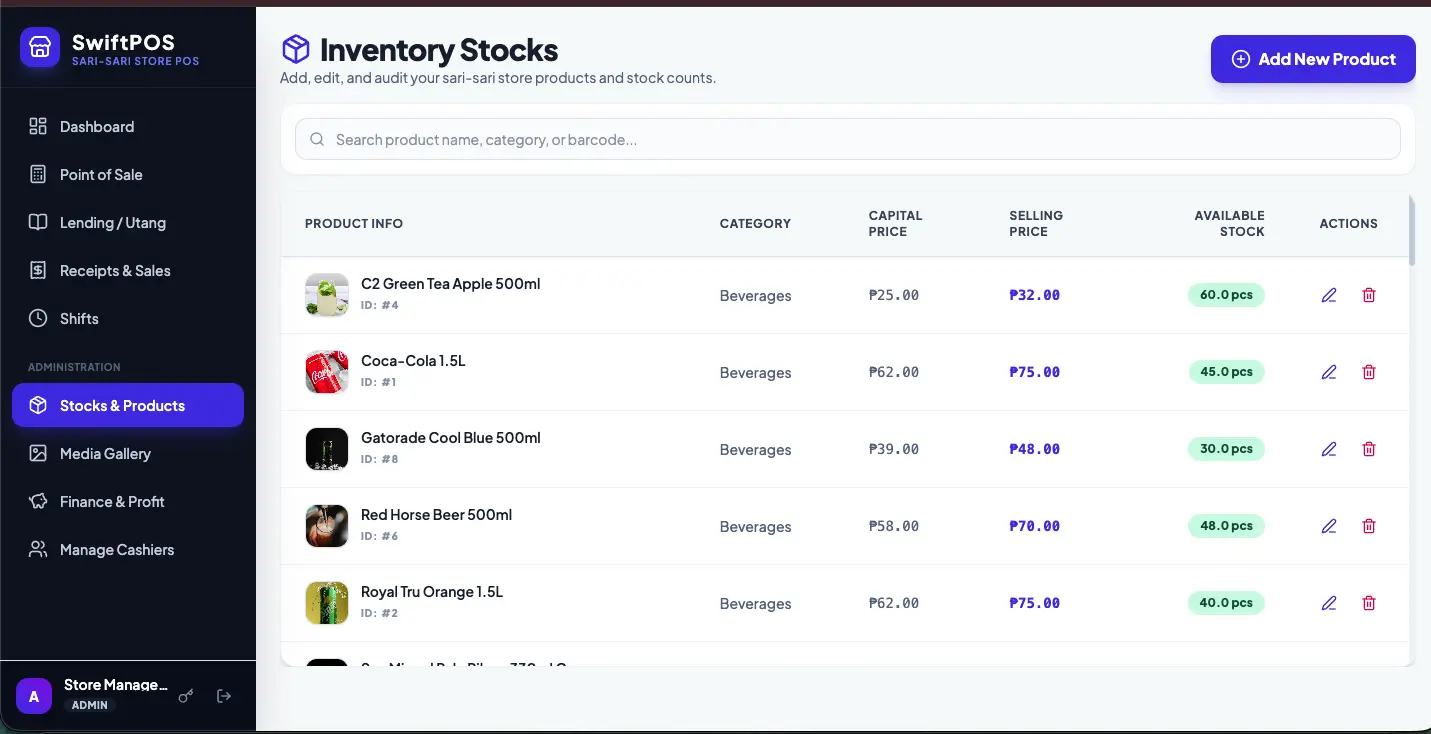Click the 'Coca-Cola 1.5L' product name
This screenshot has height=734, width=1431.
413,361
